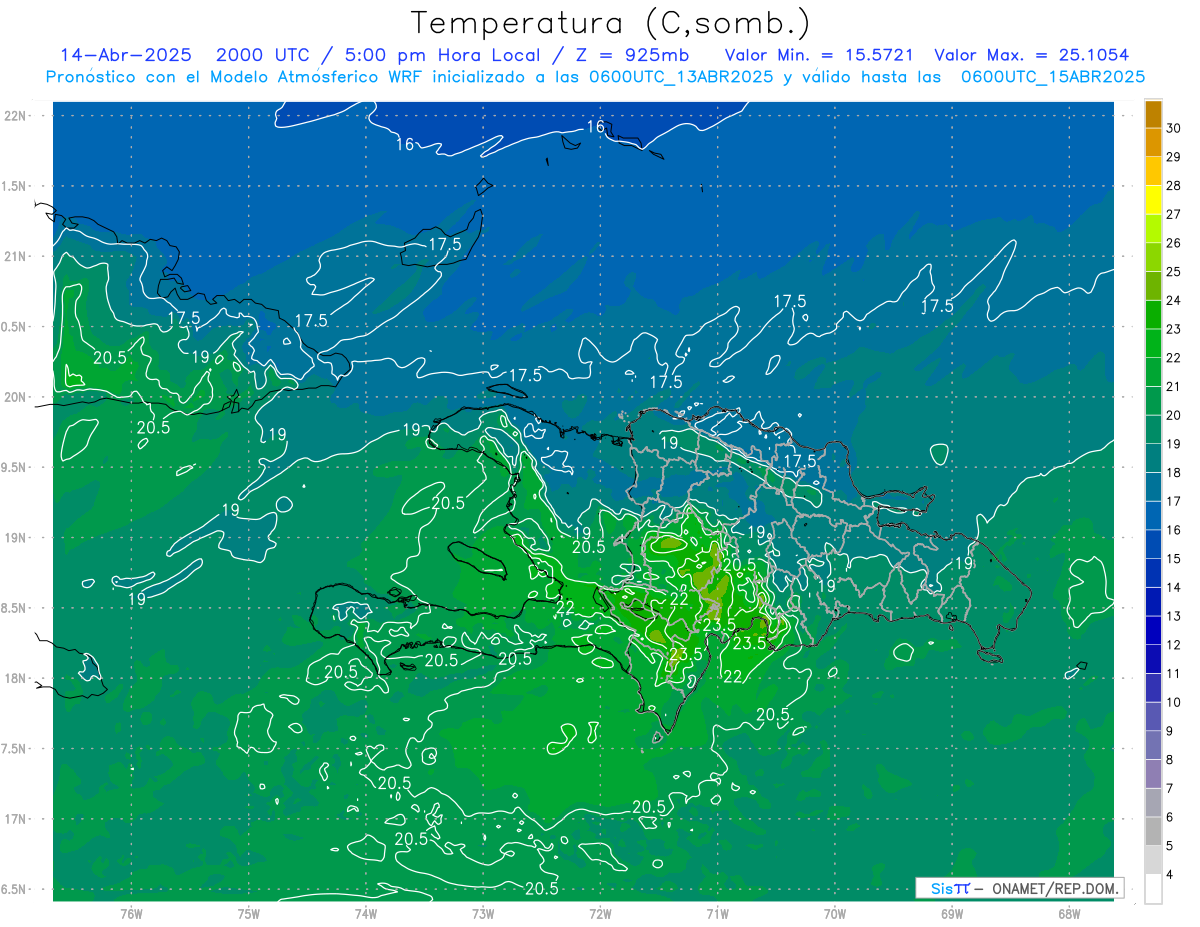Click the colorbar scale value 26
The height and width of the screenshot is (927, 1200).
[1174, 243]
